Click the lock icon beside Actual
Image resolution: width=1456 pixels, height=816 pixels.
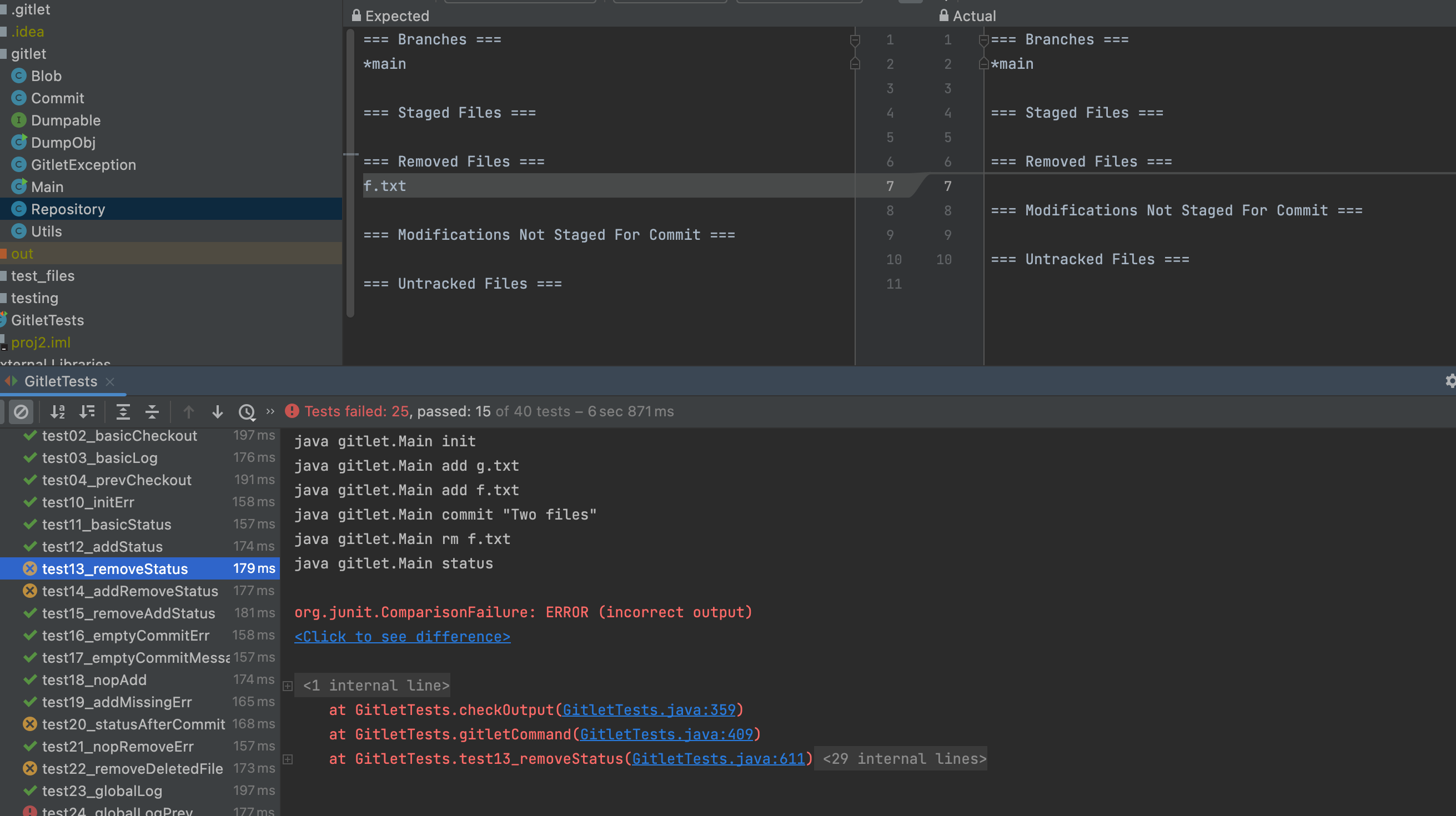click(943, 16)
